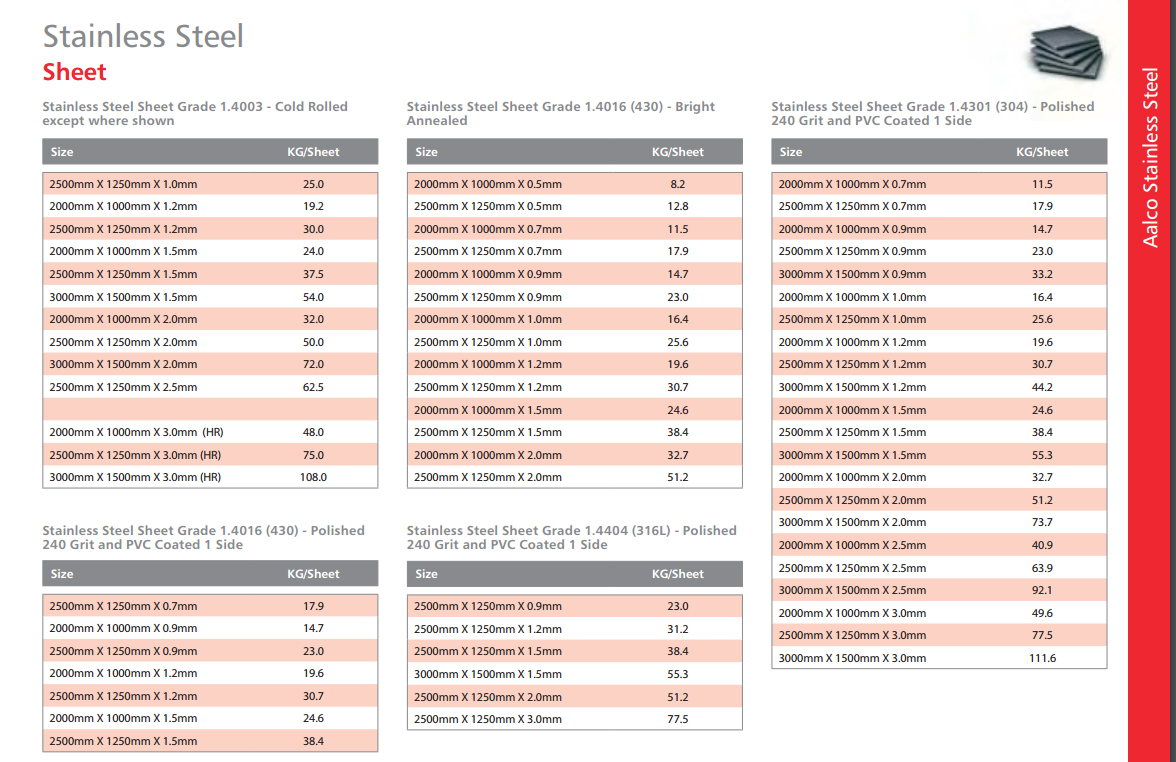This screenshot has height=762, width=1176.
Task: Click the 111.6 KG/Sheet value
Action: pyautogui.click(x=1042, y=658)
